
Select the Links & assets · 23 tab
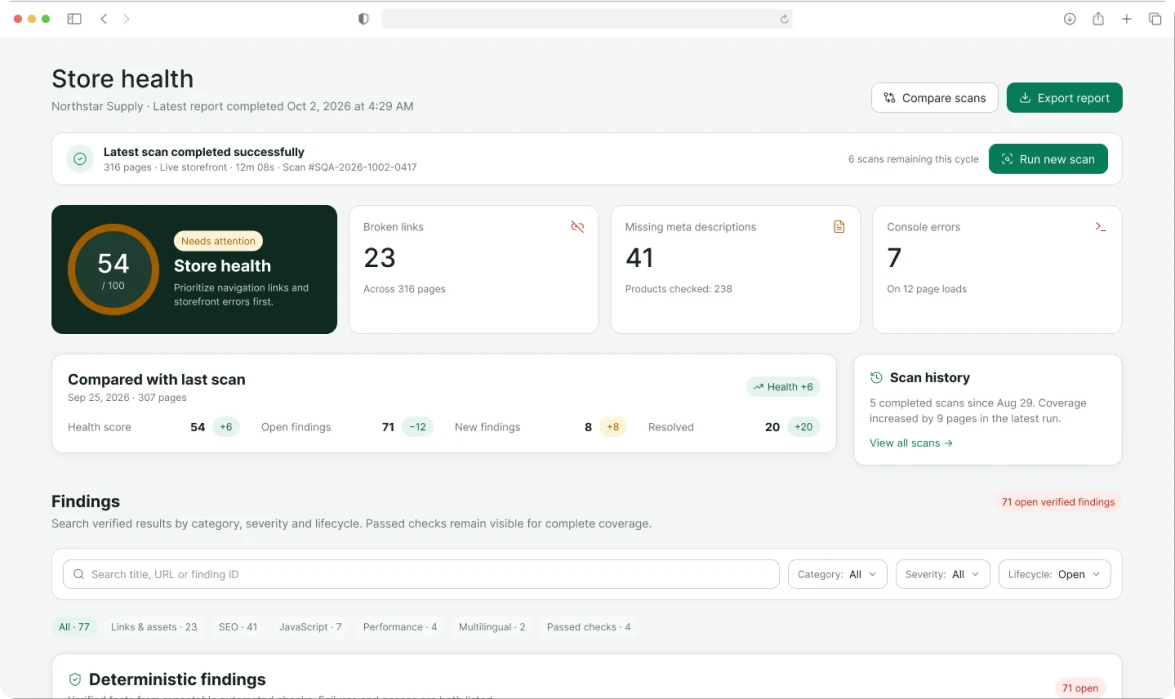pos(154,627)
